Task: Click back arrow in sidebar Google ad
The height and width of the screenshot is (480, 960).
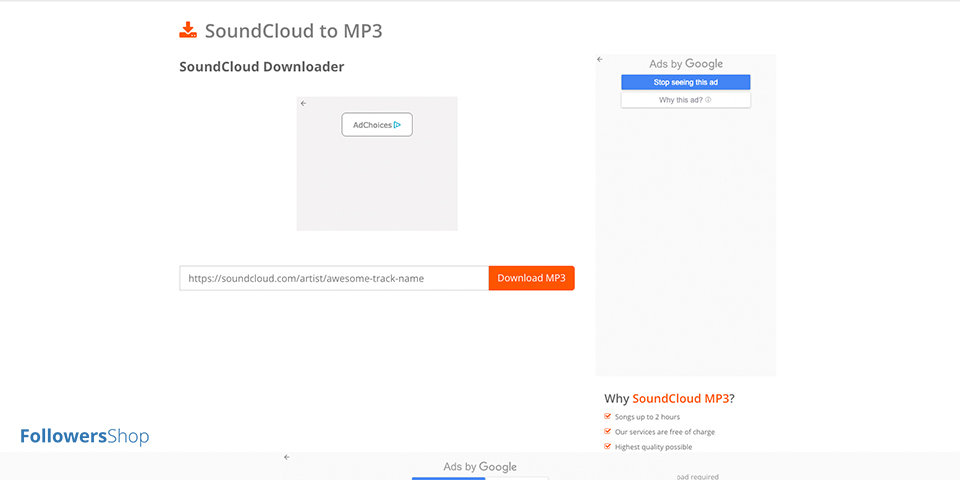Action: pos(600,59)
